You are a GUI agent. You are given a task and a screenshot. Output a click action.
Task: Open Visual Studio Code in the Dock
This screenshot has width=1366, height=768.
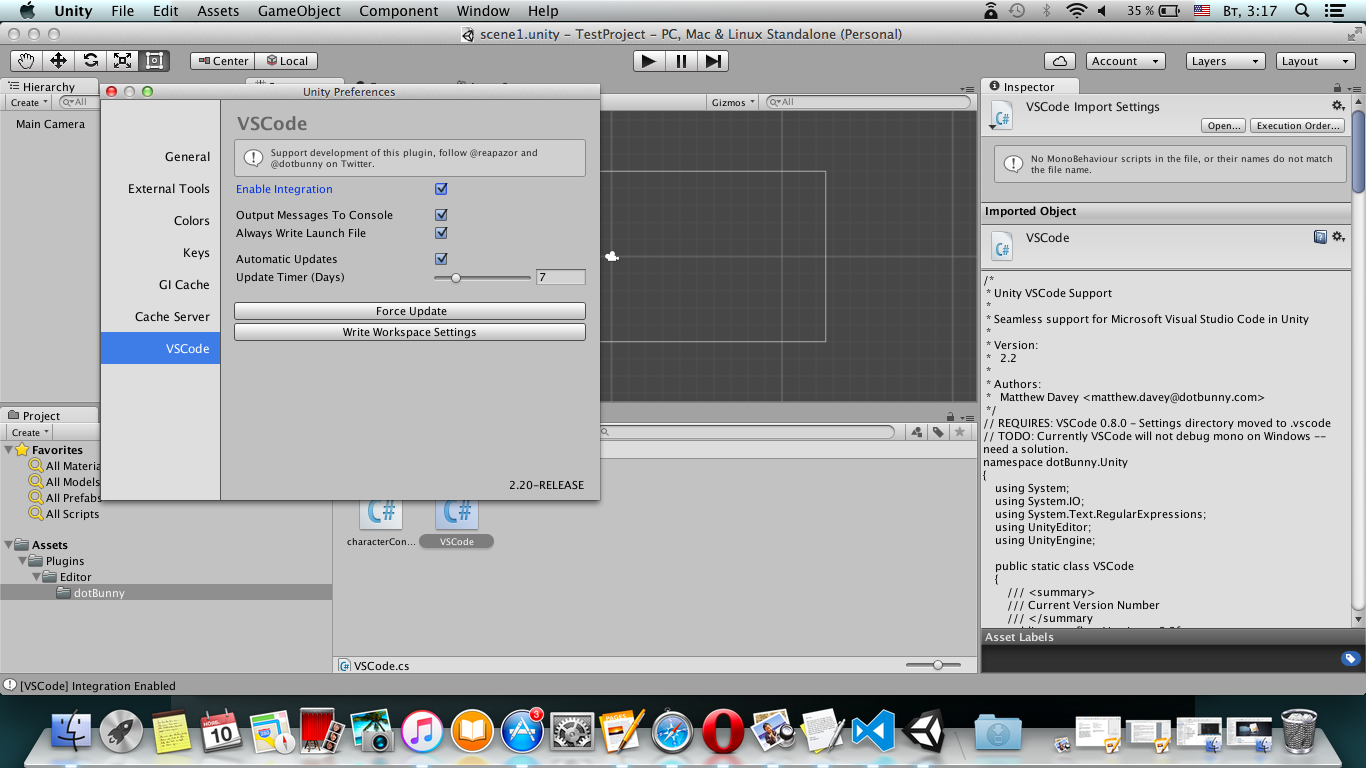[872, 732]
